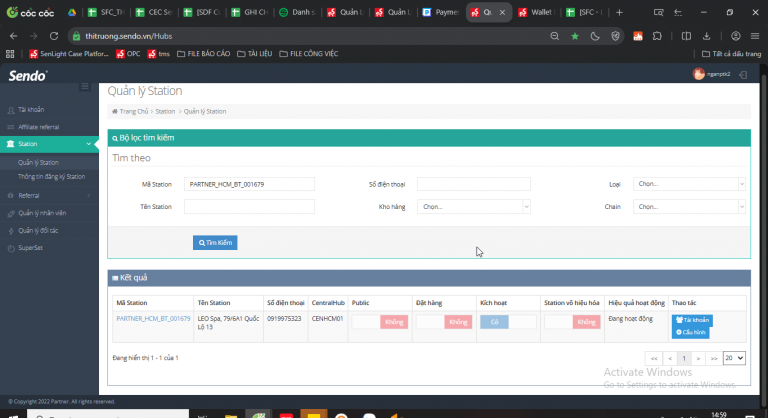Click the Số điện thoại input field
This screenshot has height=418, width=768.
tap(474, 184)
